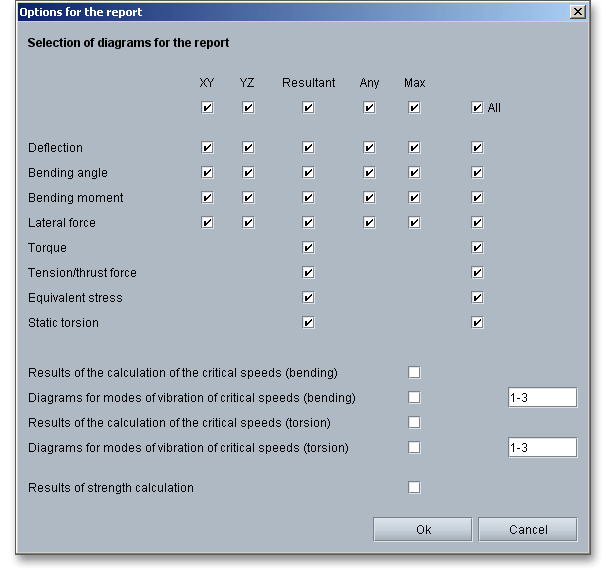Toggle the Resultant column header checkbox

[x=308, y=108]
